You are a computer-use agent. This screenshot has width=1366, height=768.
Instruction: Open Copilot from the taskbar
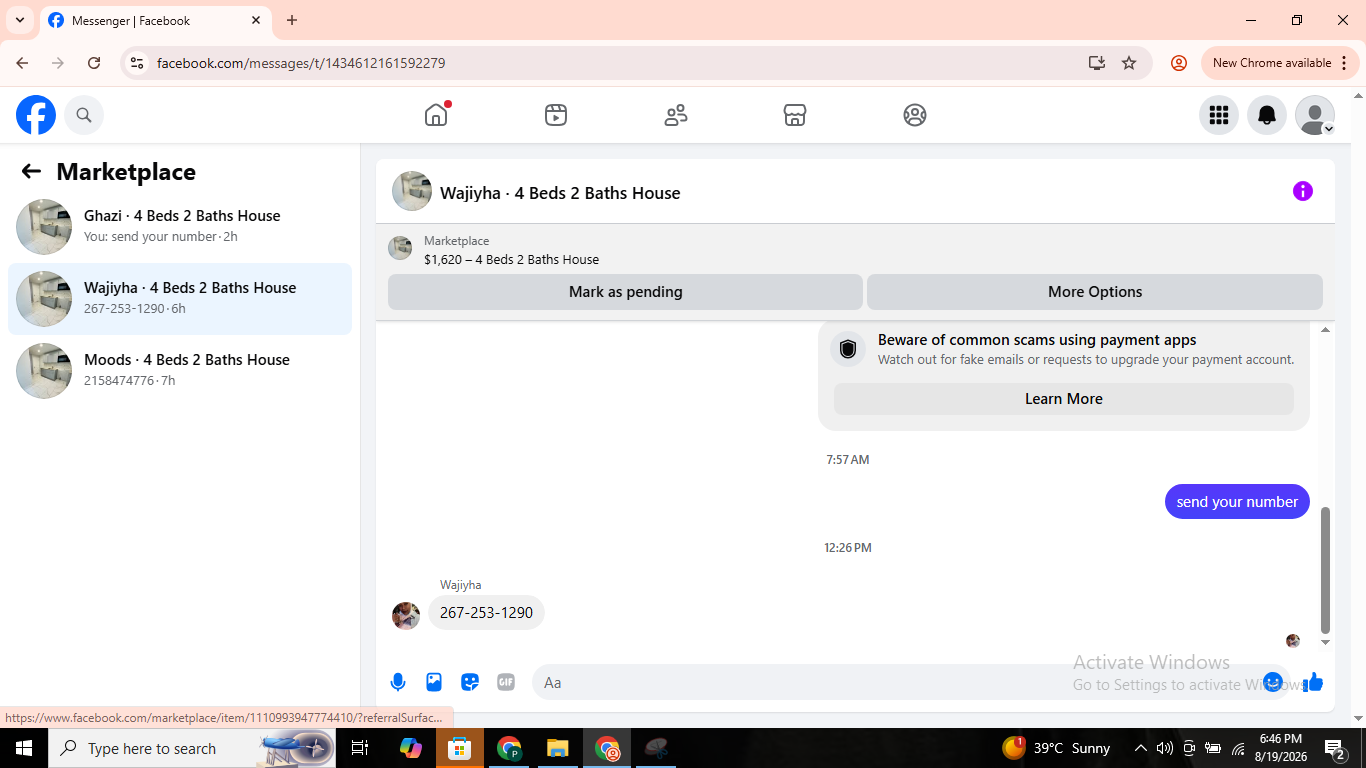point(411,748)
